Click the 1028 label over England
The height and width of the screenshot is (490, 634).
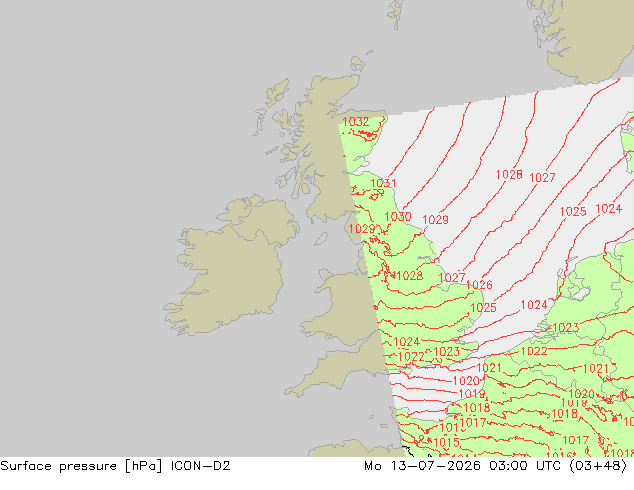click(410, 276)
